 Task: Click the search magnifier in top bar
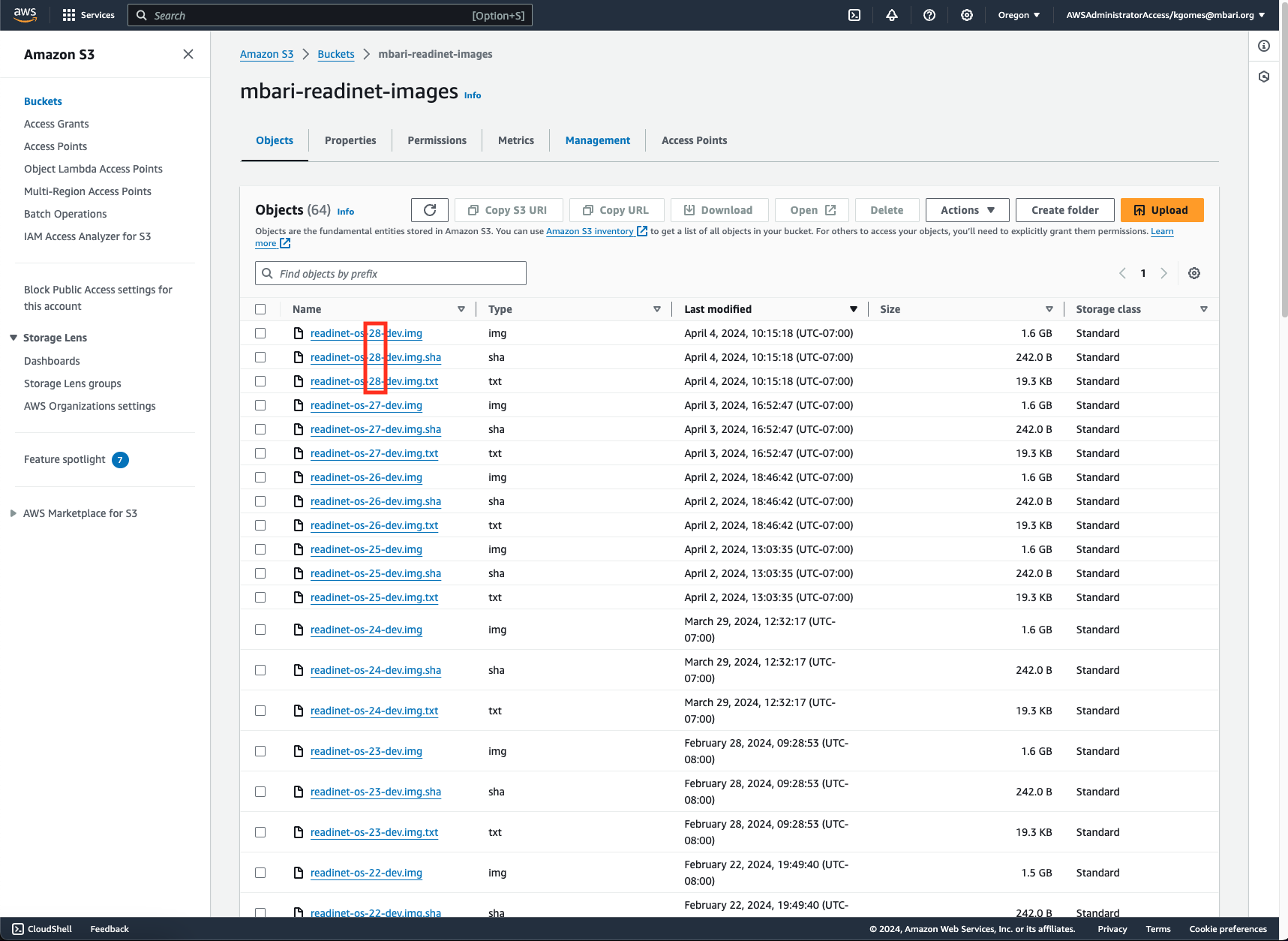(141, 15)
